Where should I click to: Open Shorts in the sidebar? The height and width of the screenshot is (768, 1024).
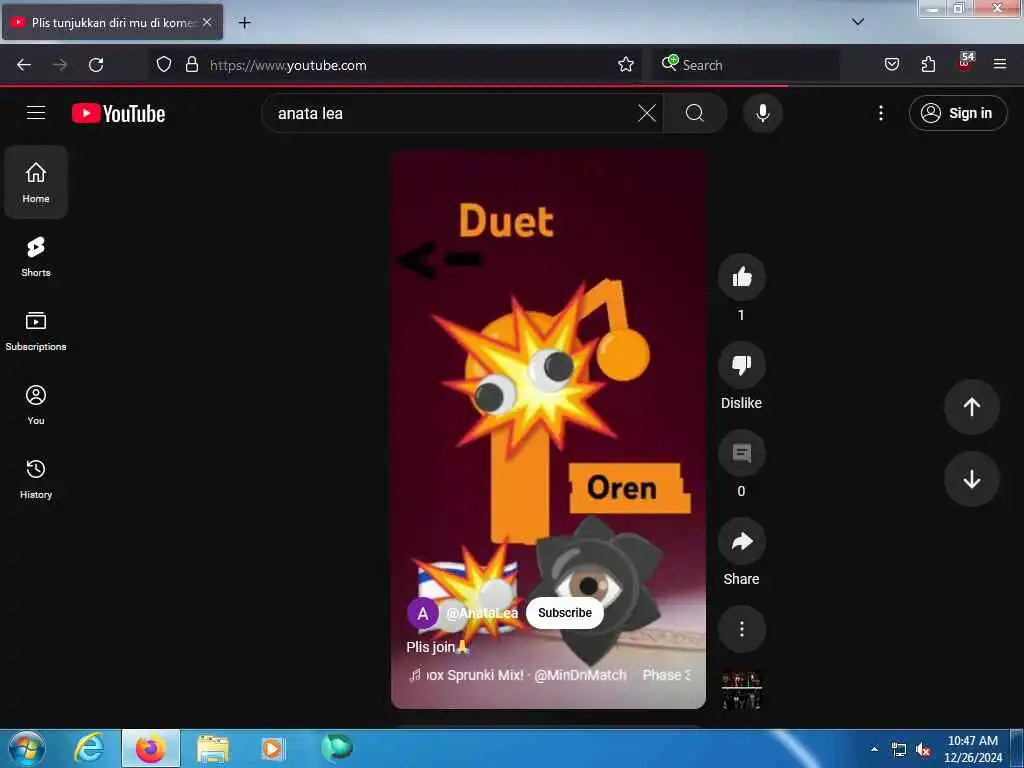pos(36,257)
